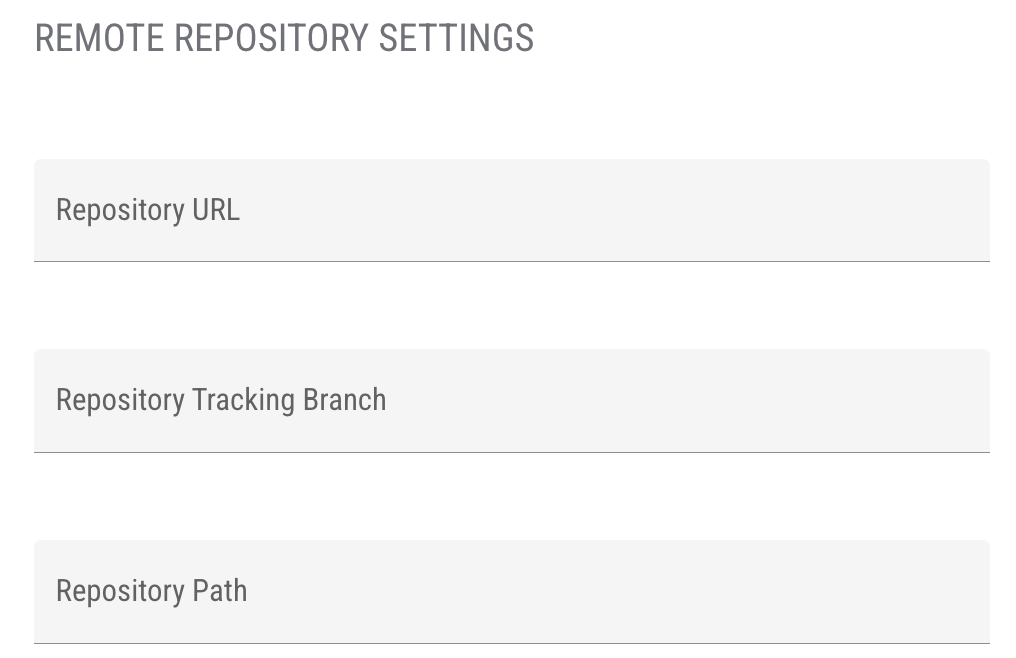The image size is (1016, 658).
Task: Click the word 'SETTINGS' in the heading
Action: (x=456, y=38)
